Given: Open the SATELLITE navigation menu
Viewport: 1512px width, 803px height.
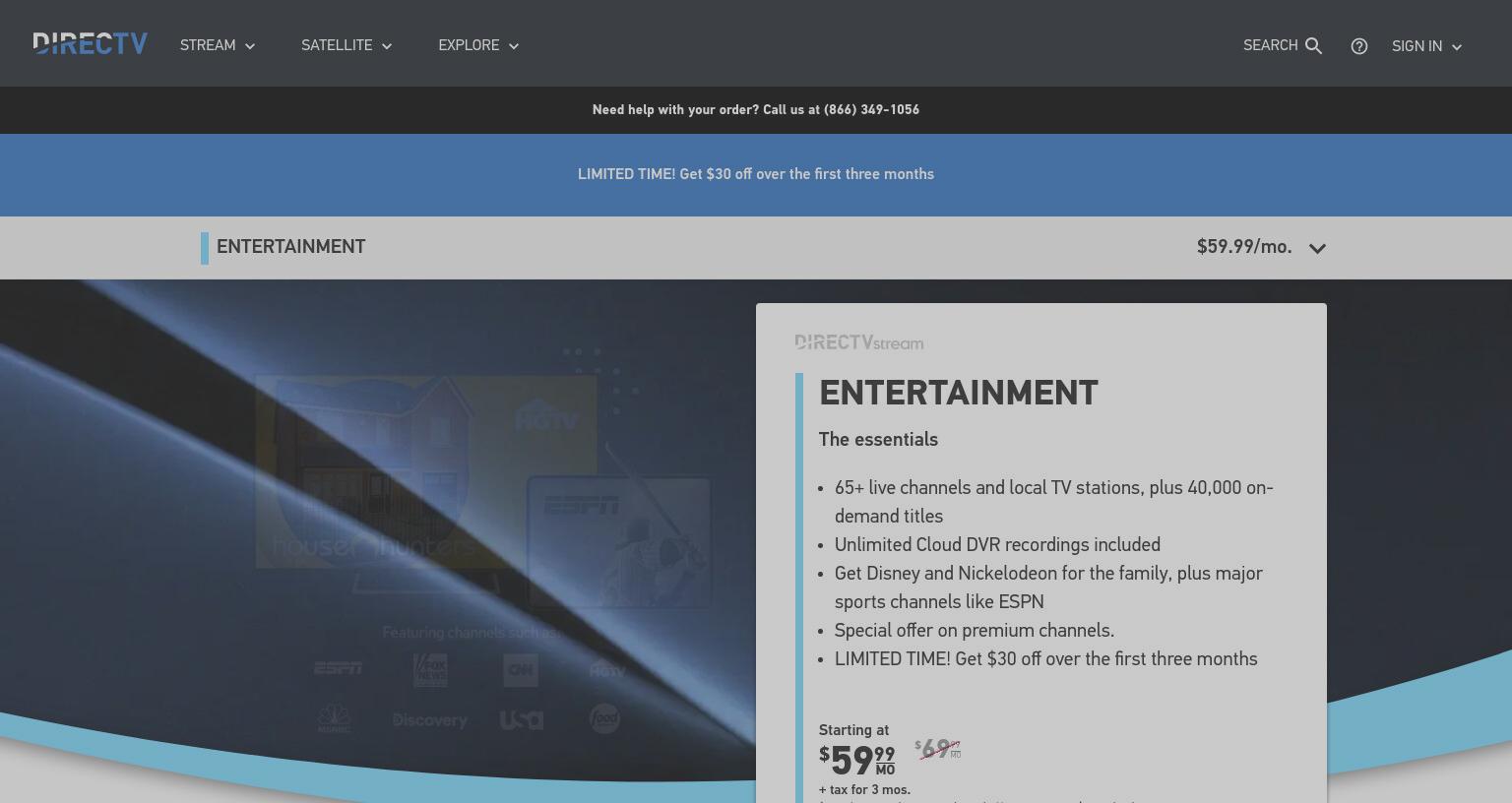Looking at the screenshot, I should pos(346,46).
